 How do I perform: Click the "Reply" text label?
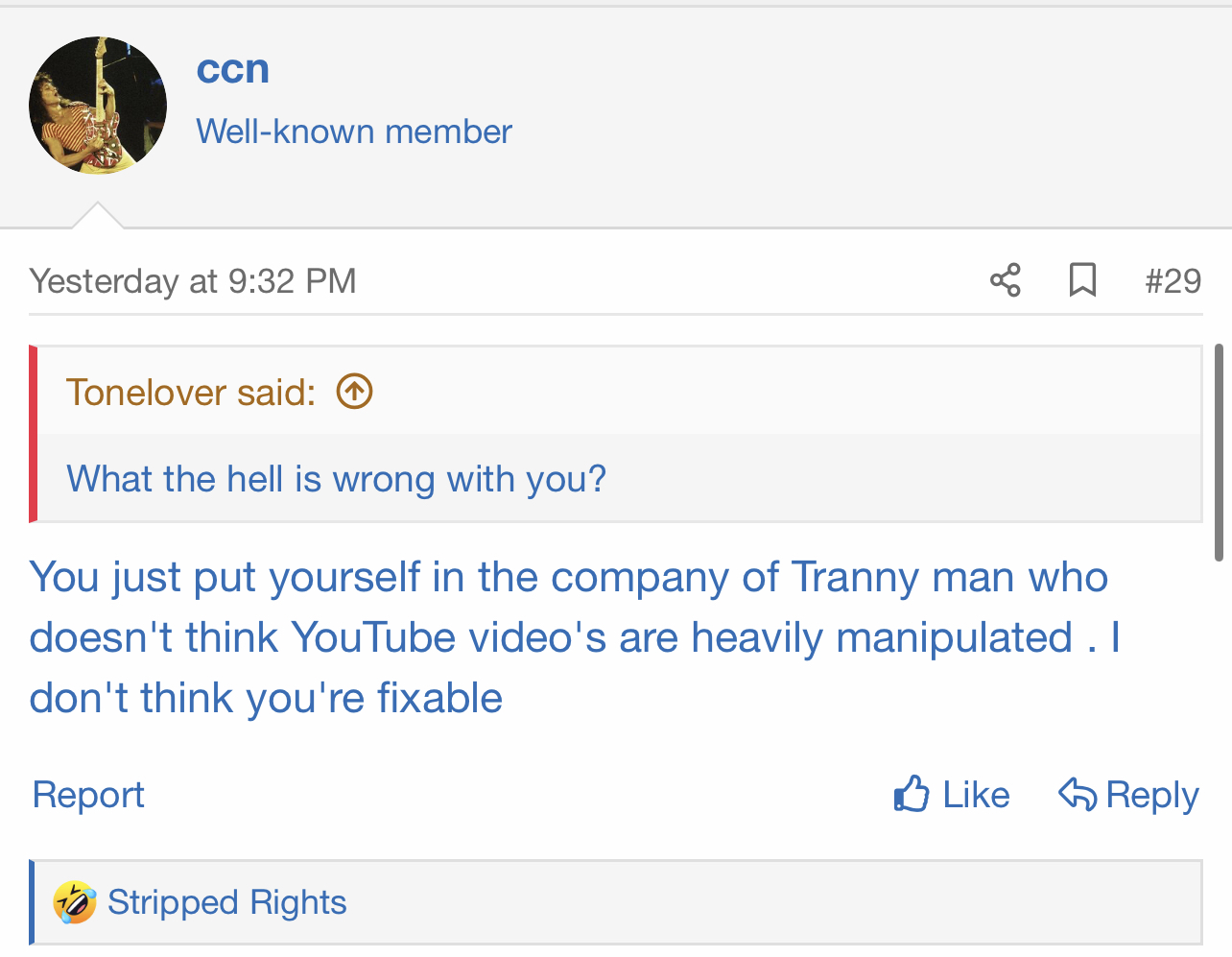[x=1151, y=795]
